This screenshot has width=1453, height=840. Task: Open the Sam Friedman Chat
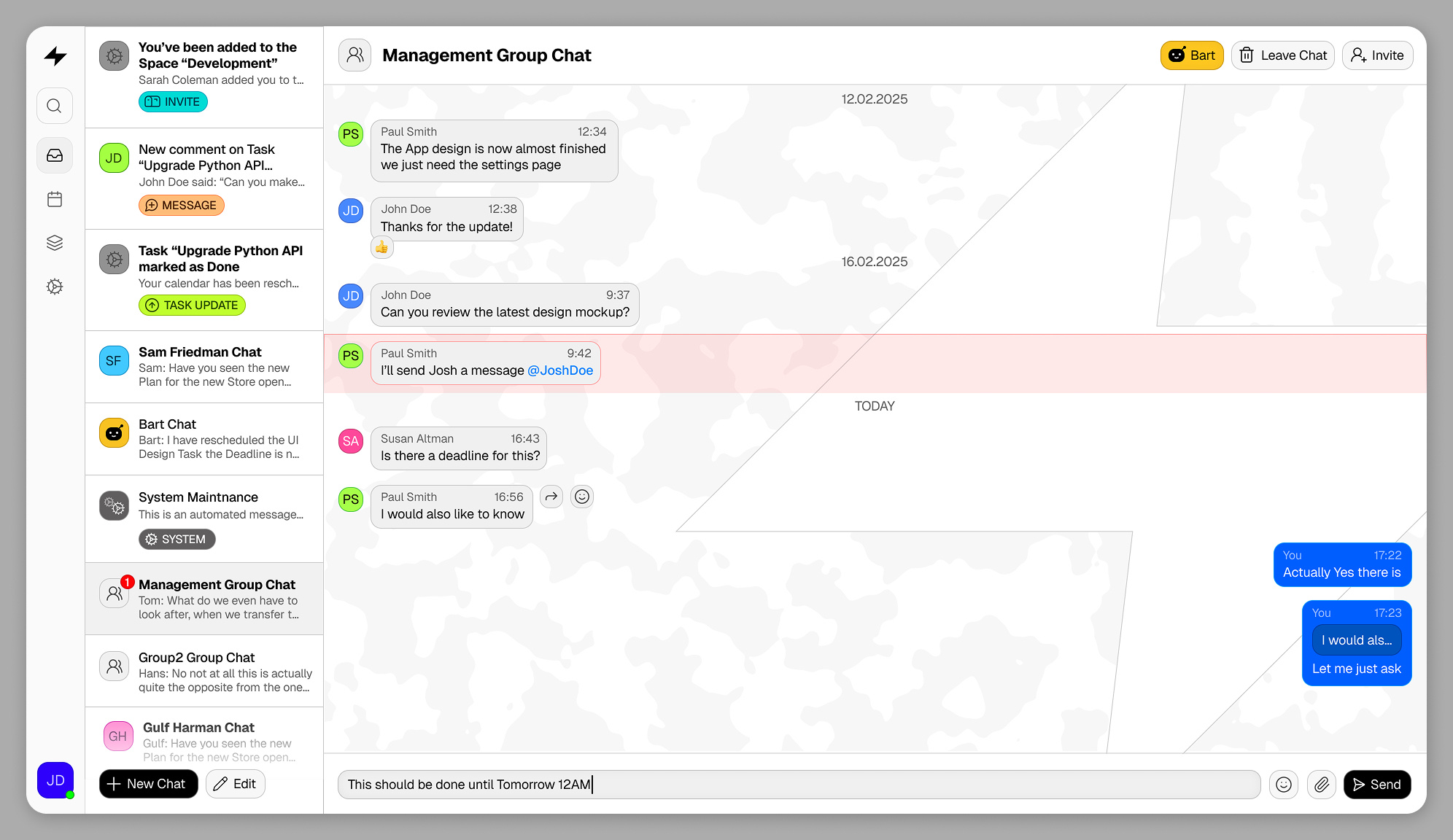coord(204,366)
